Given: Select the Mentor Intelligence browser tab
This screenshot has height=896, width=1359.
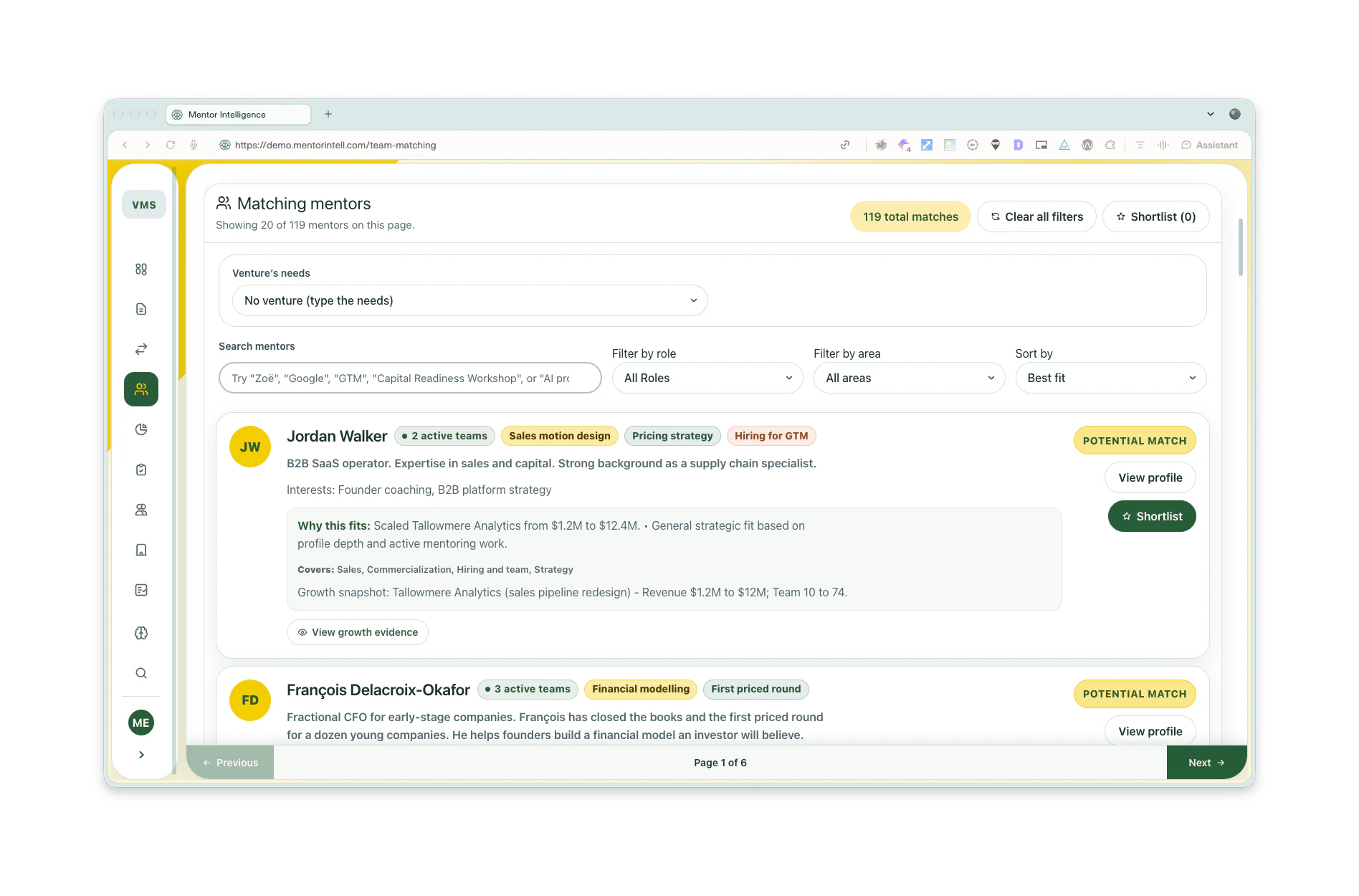Looking at the screenshot, I should point(239,115).
